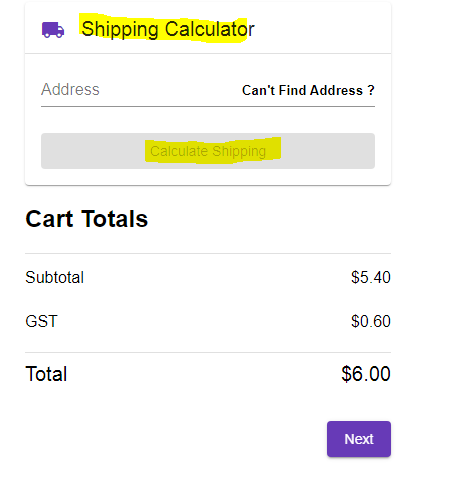This screenshot has height=480, width=458.
Task: Click the Cart Totals heading
Action: coord(87,219)
